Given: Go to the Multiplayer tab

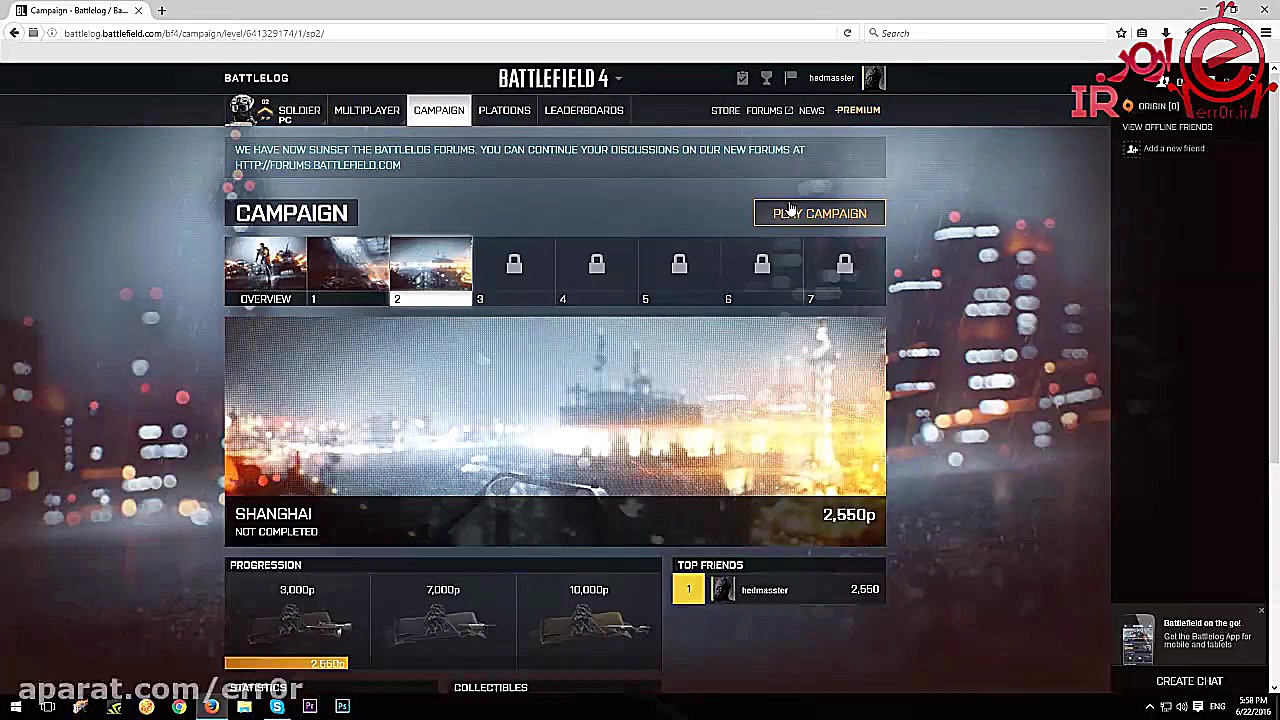Looking at the screenshot, I should click(367, 110).
